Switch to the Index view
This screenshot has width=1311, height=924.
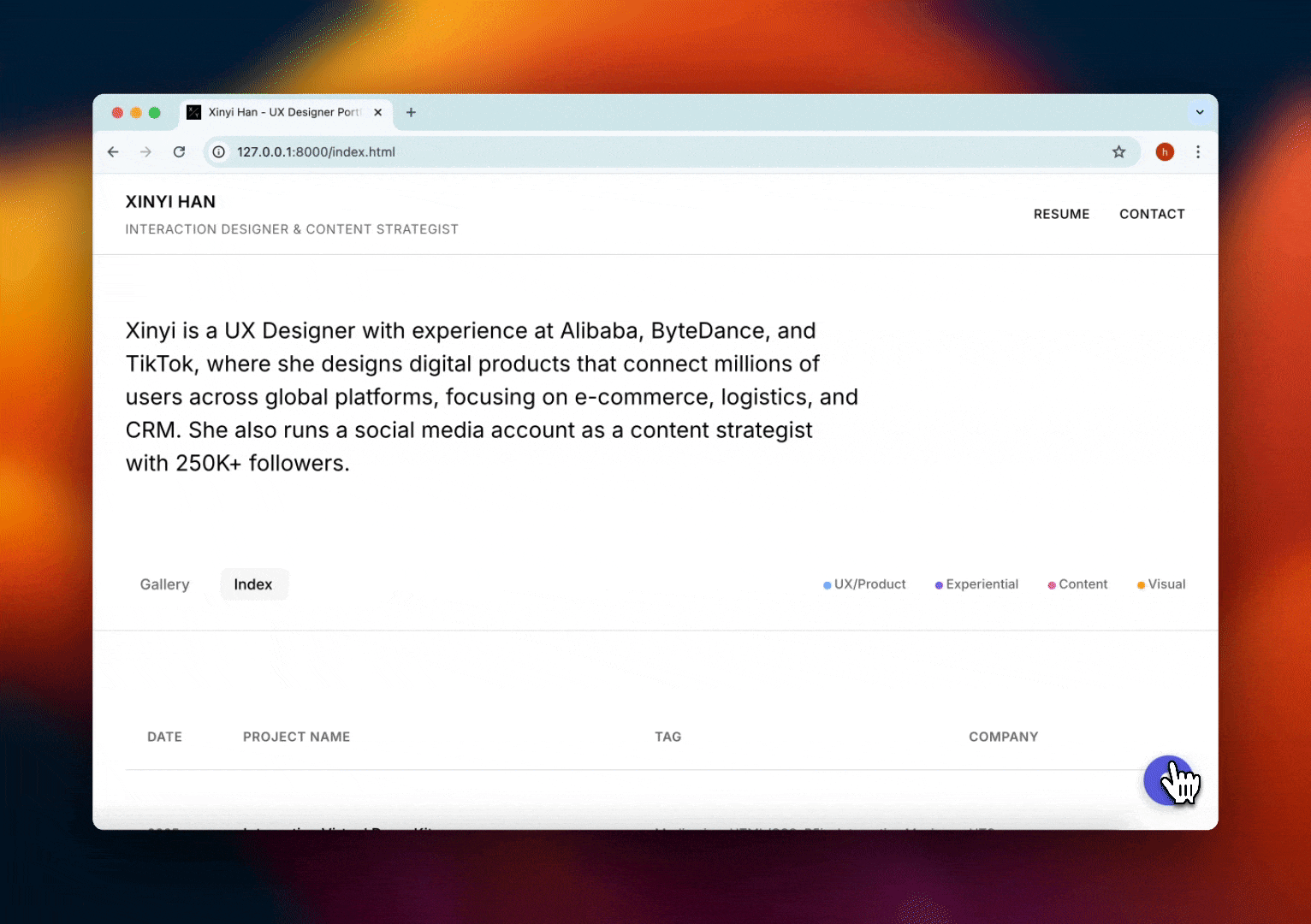[253, 584]
